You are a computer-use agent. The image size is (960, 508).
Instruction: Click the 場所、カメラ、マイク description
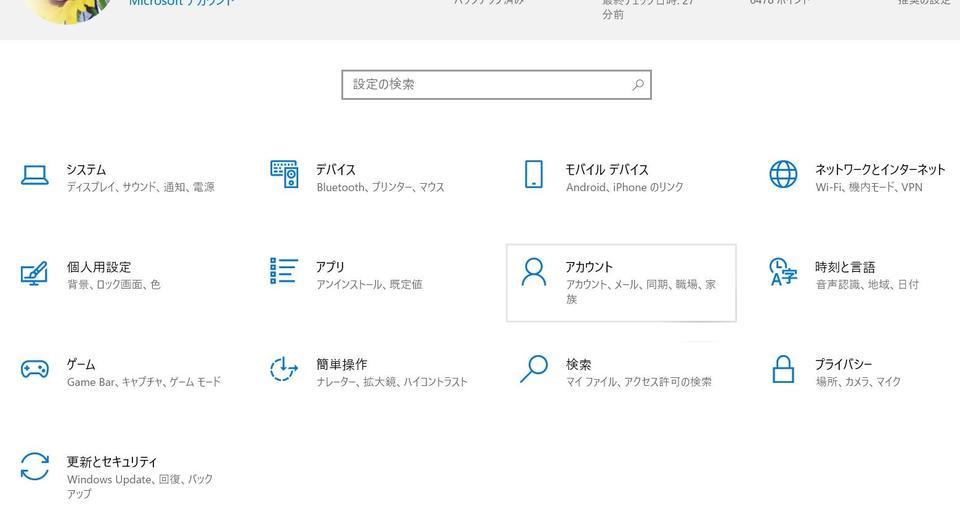pyautogui.click(x=858, y=382)
